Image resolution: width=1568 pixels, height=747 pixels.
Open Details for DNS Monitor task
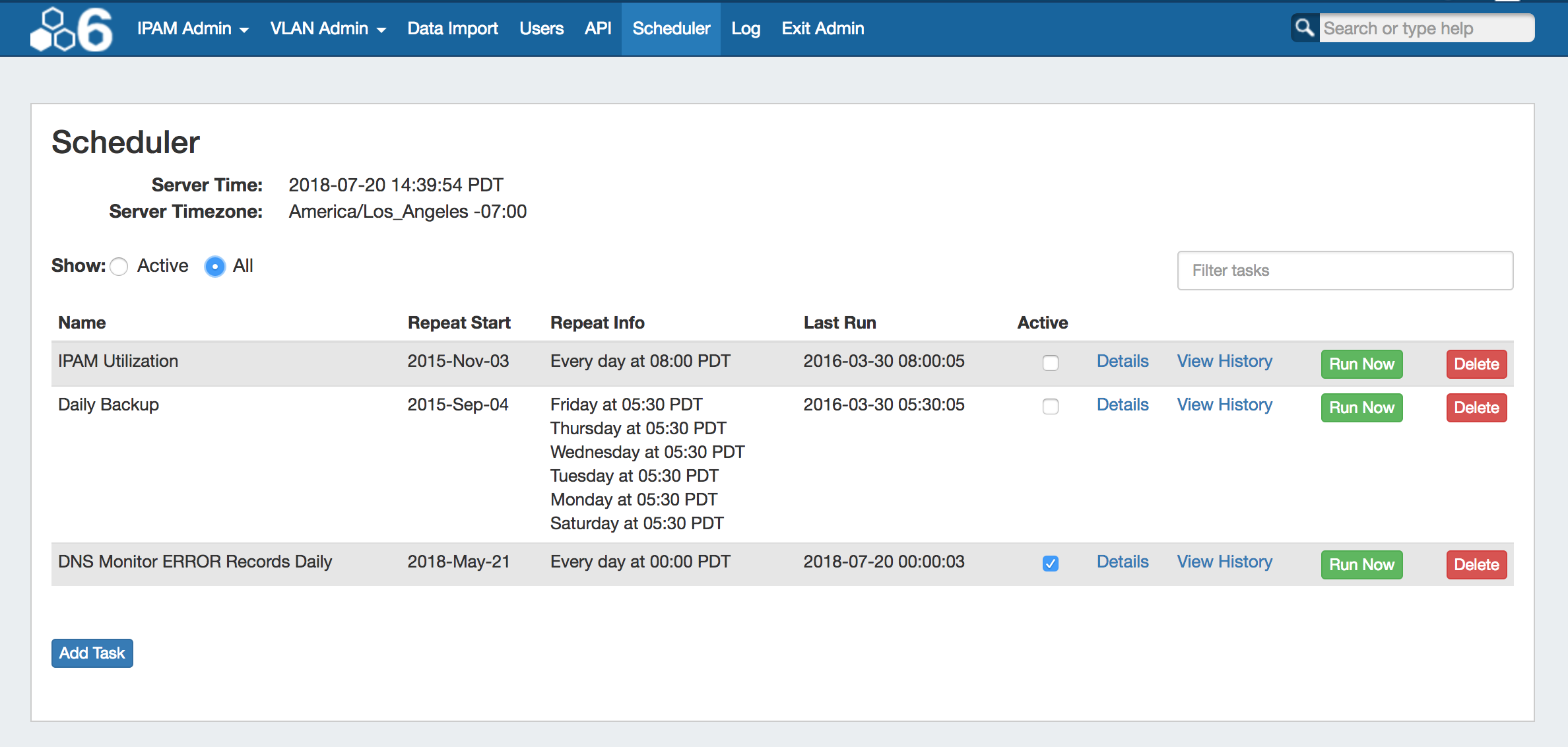(x=1122, y=562)
